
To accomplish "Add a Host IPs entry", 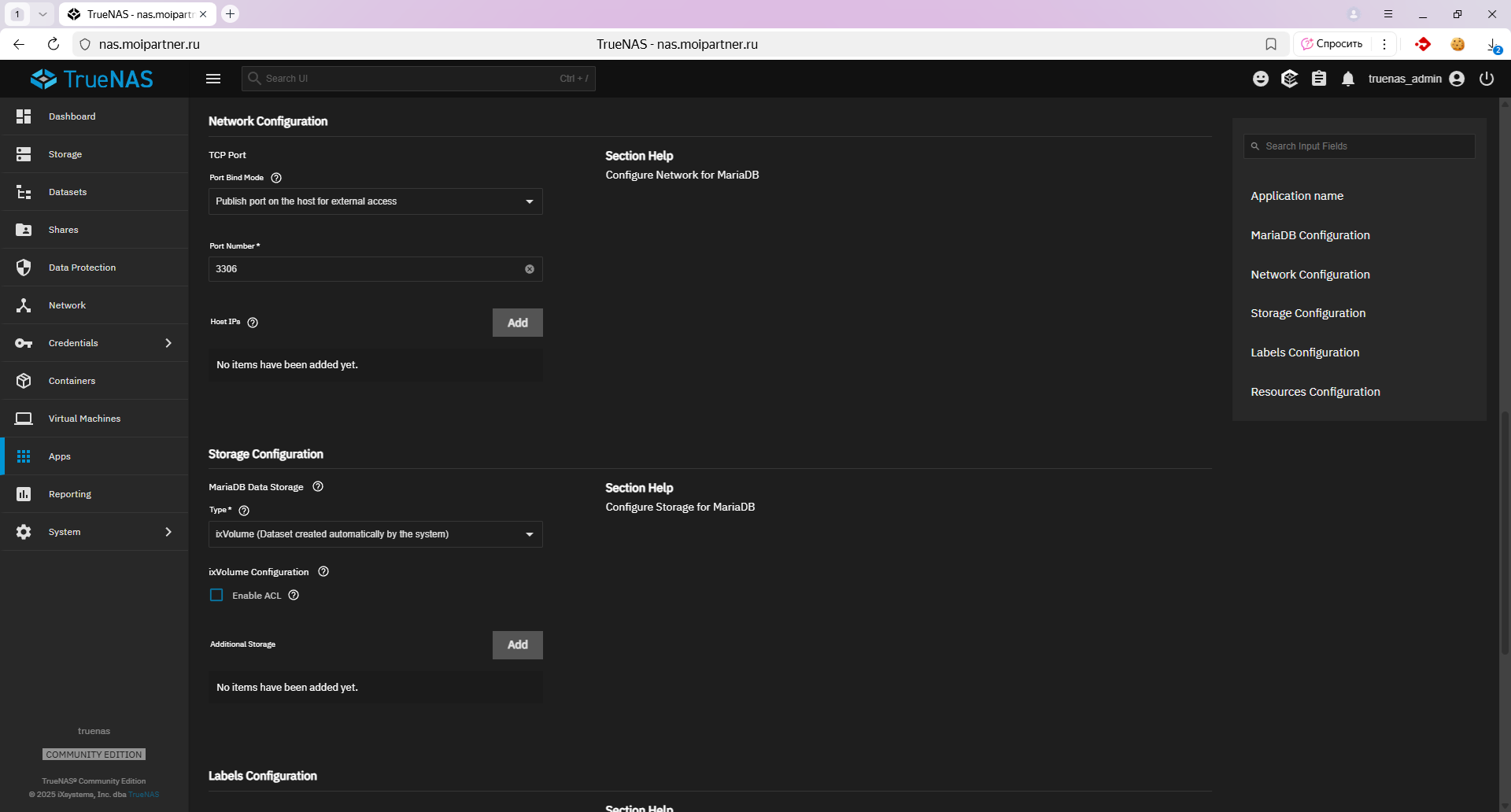I will coord(517,323).
